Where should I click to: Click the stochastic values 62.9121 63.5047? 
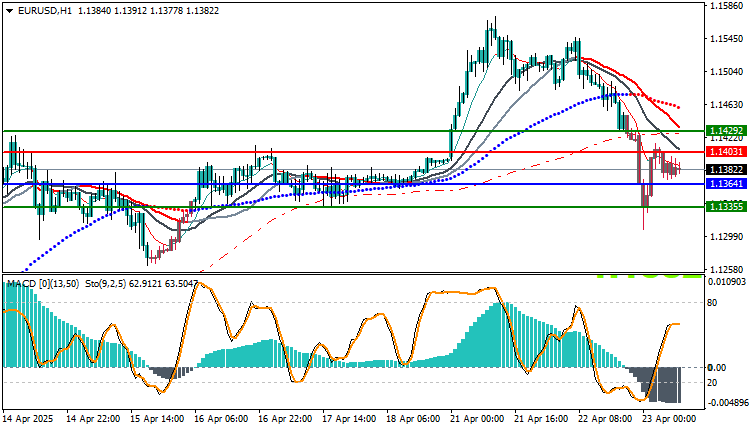[x=163, y=284]
